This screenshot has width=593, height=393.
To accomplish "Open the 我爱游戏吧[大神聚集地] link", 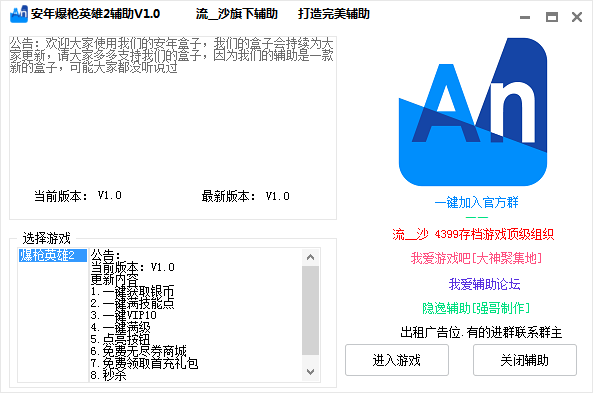I will [477, 258].
